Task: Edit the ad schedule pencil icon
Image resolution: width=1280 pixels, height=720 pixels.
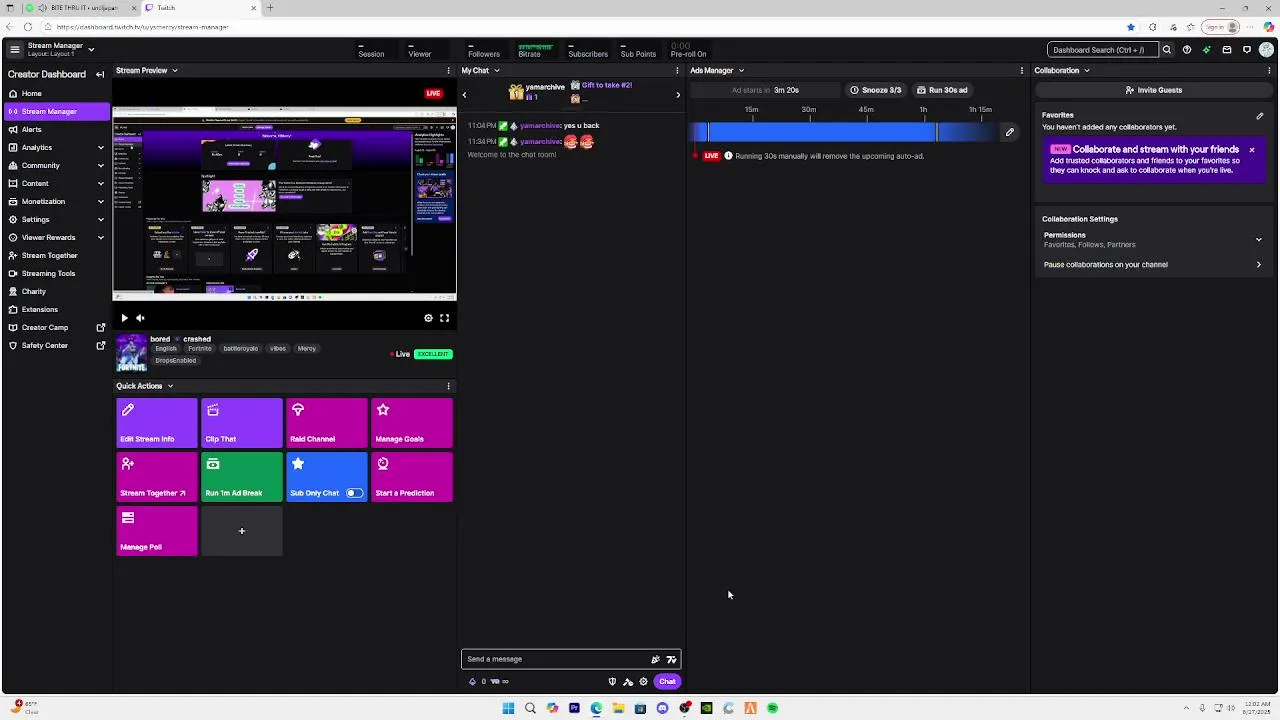Action: click(x=1010, y=132)
